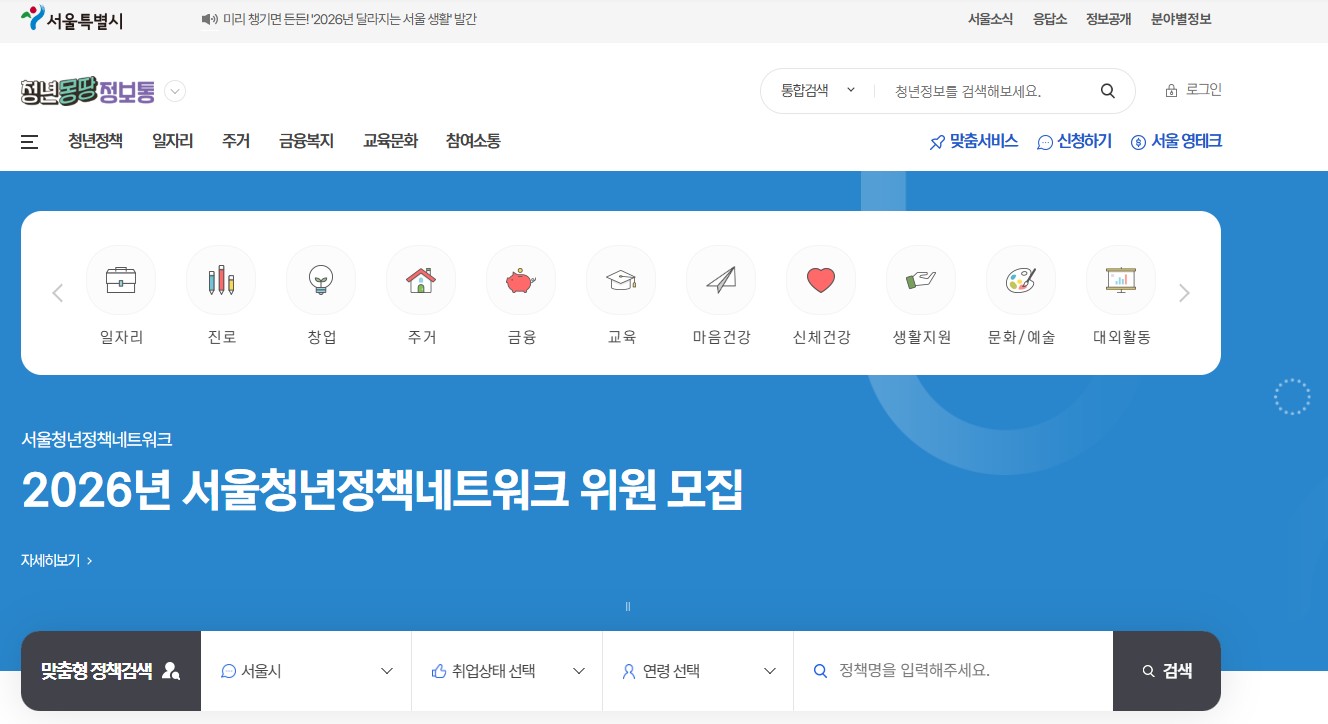The width and height of the screenshot is (1328, 724).
Task: Open 서울소식 top link
Action: click(x=990, y=19)
